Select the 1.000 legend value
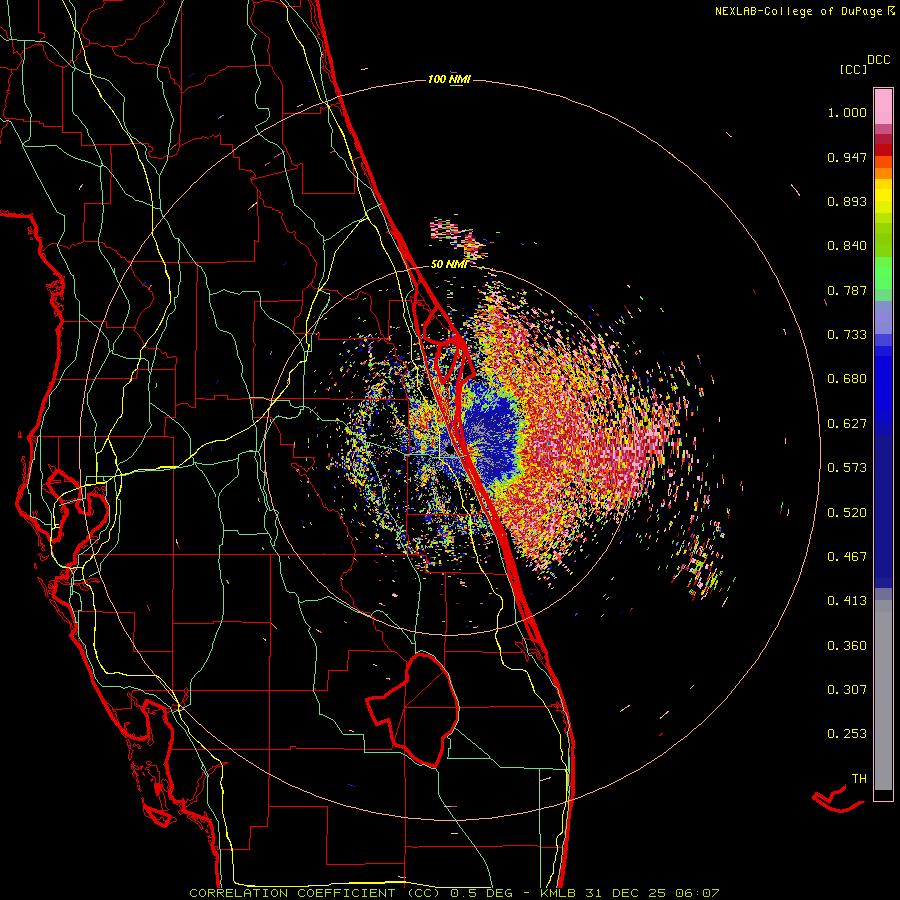Viewport: 900px width, 900px height. click(847, 112)
